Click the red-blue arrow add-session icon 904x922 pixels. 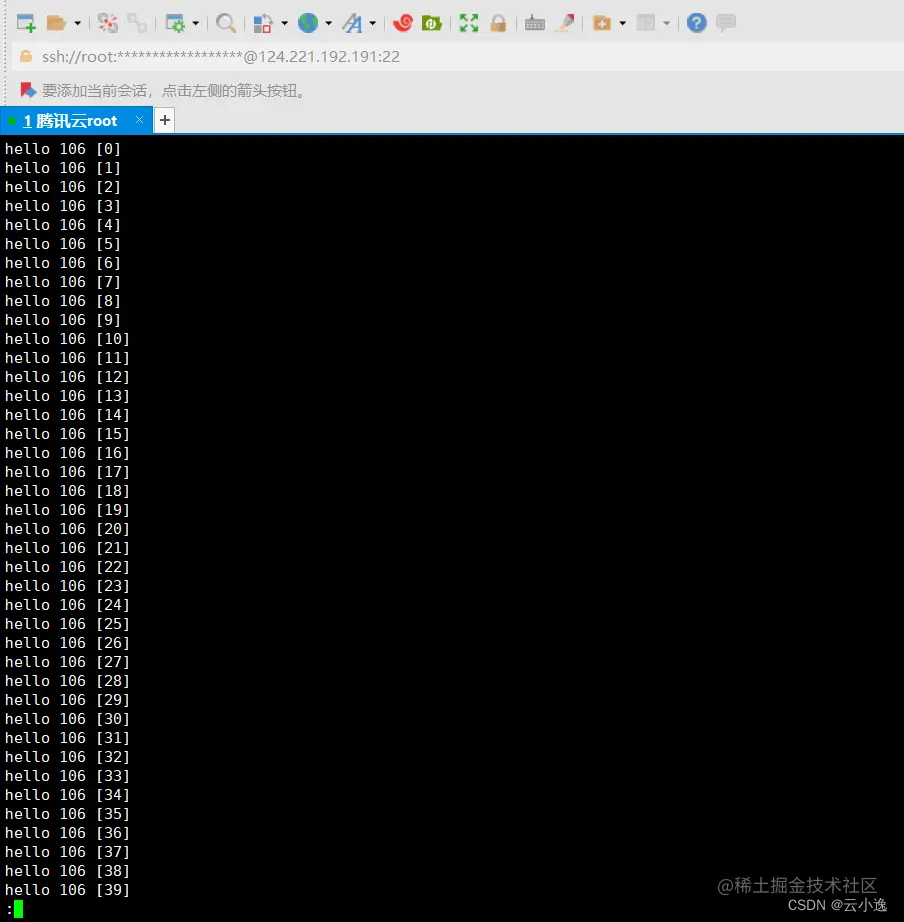(x=28, y=91)
